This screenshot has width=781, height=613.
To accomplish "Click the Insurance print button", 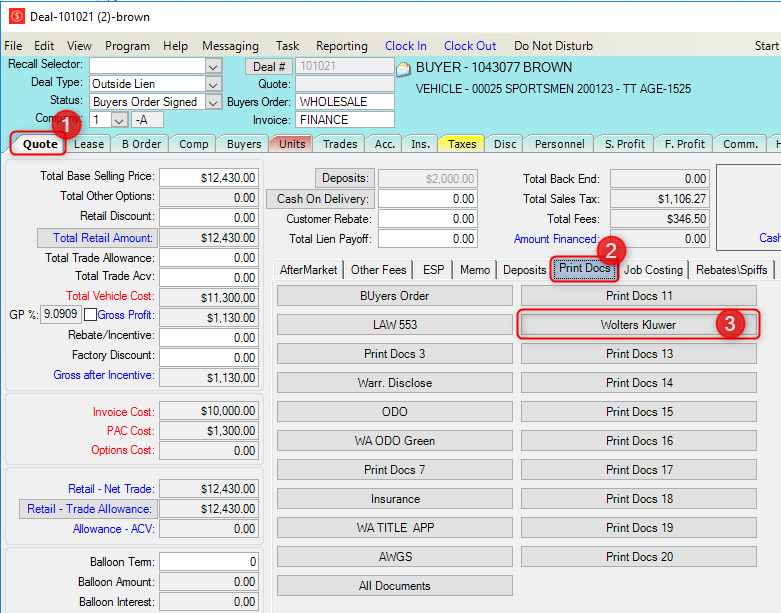I will (x=394, y=499).
